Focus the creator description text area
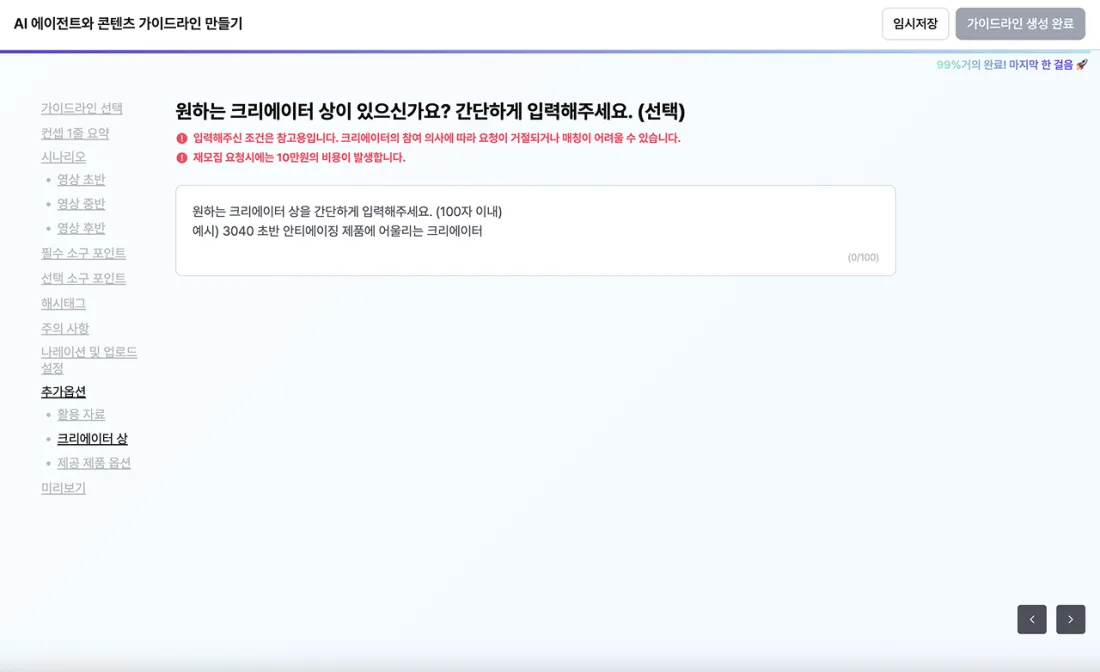Screen dimensions: 1100x672 (x=535, y=230)
